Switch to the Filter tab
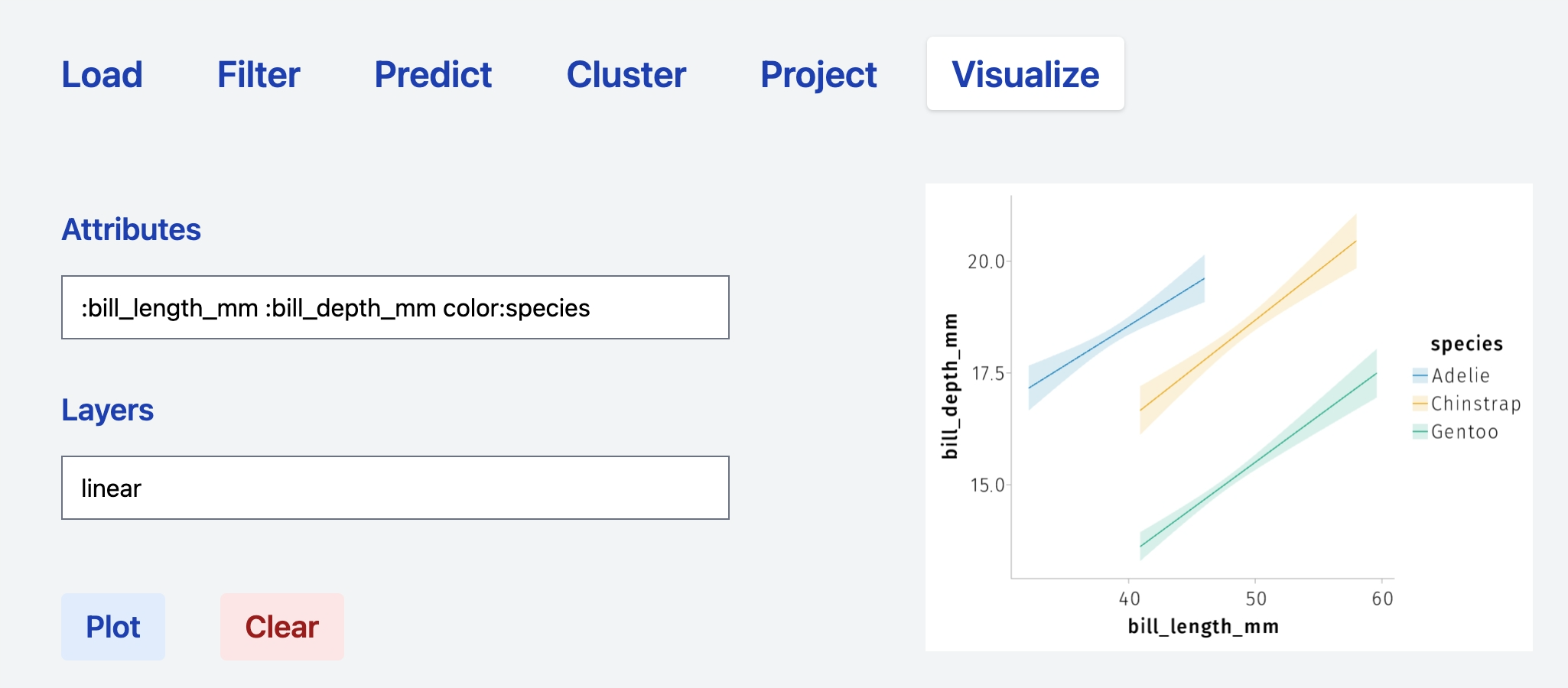The width and height of the screenshot is (1568, 688). [x=259, y=75]
